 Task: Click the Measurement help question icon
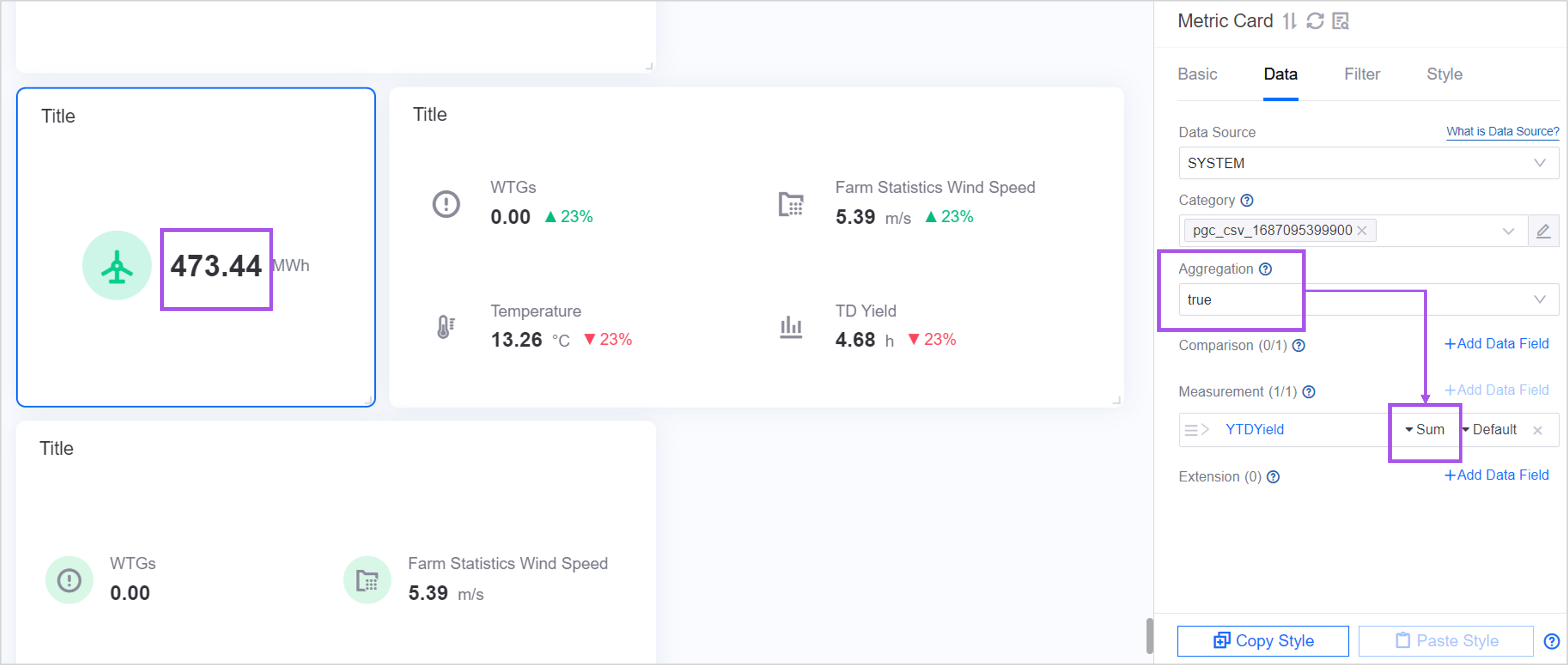[x=1309, y=391]
